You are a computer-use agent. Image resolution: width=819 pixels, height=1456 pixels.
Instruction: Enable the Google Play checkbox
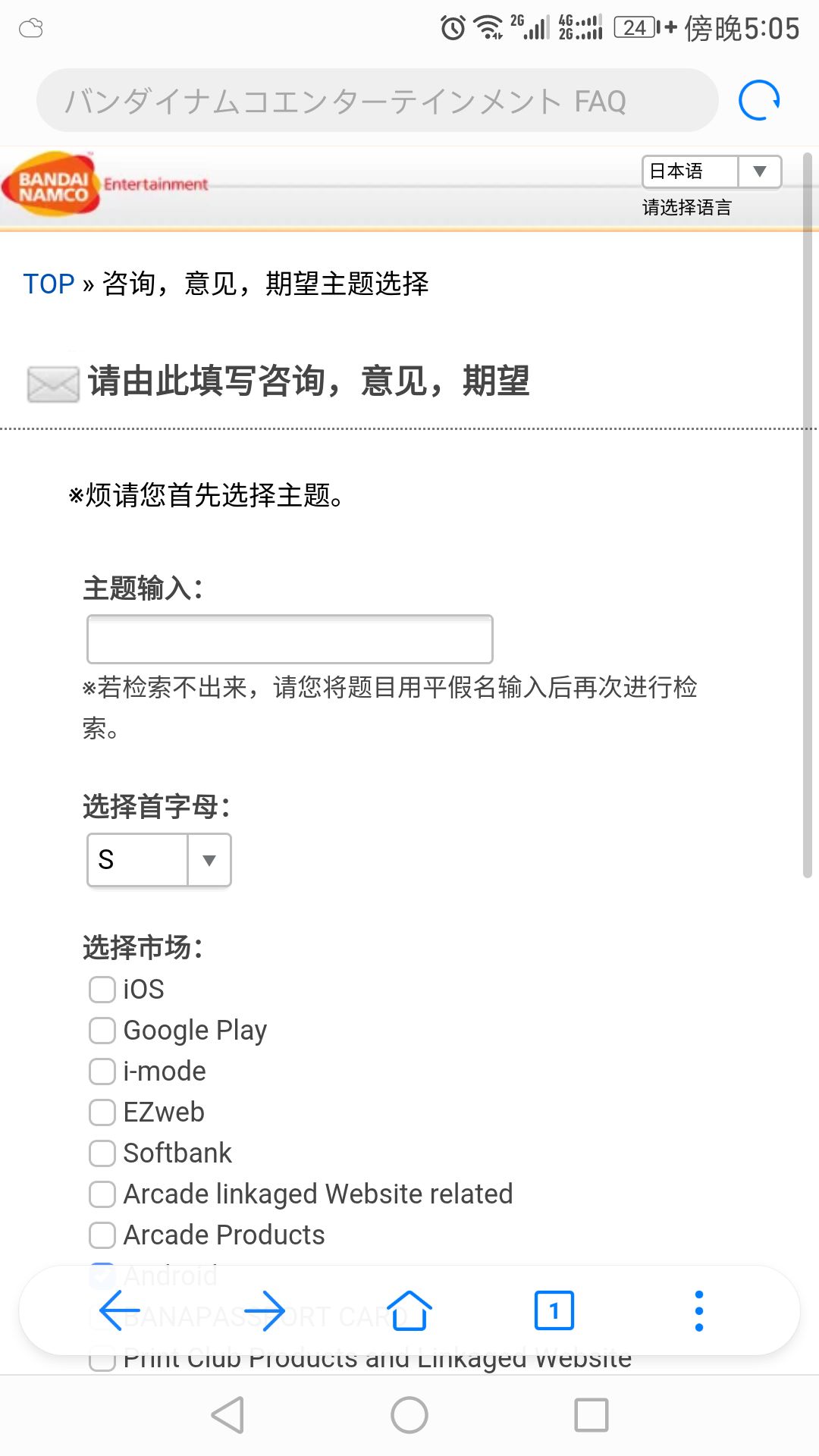coord(102,1031)
